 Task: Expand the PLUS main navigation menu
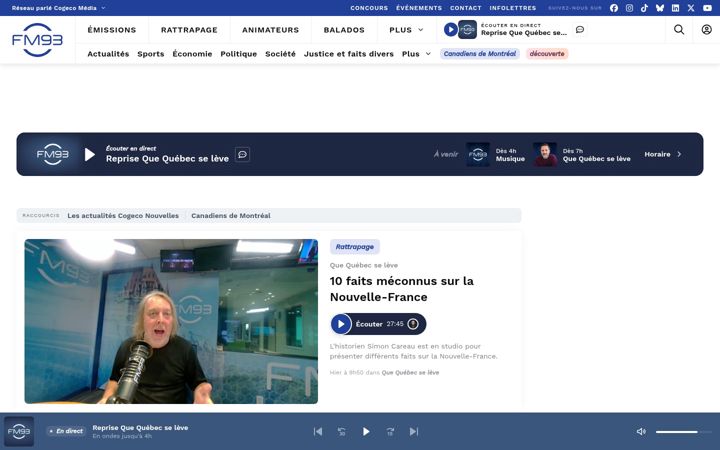(406, 30)
